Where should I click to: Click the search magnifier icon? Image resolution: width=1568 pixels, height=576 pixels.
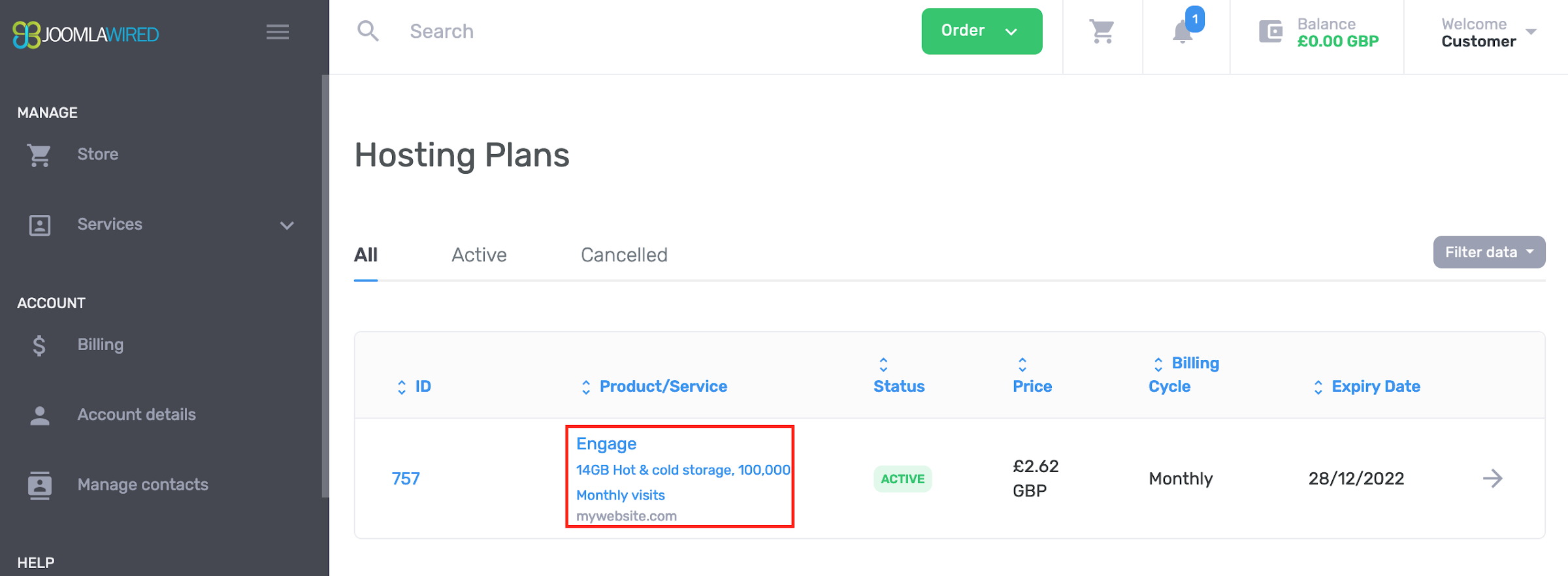pos(368,31)
